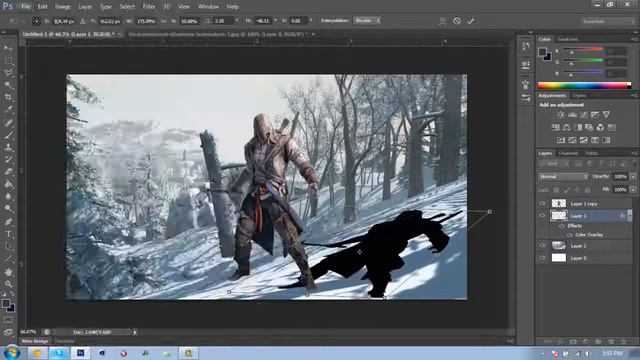Select the Lasso tool
Screen dimensions: 640x360
click(8, 73)
